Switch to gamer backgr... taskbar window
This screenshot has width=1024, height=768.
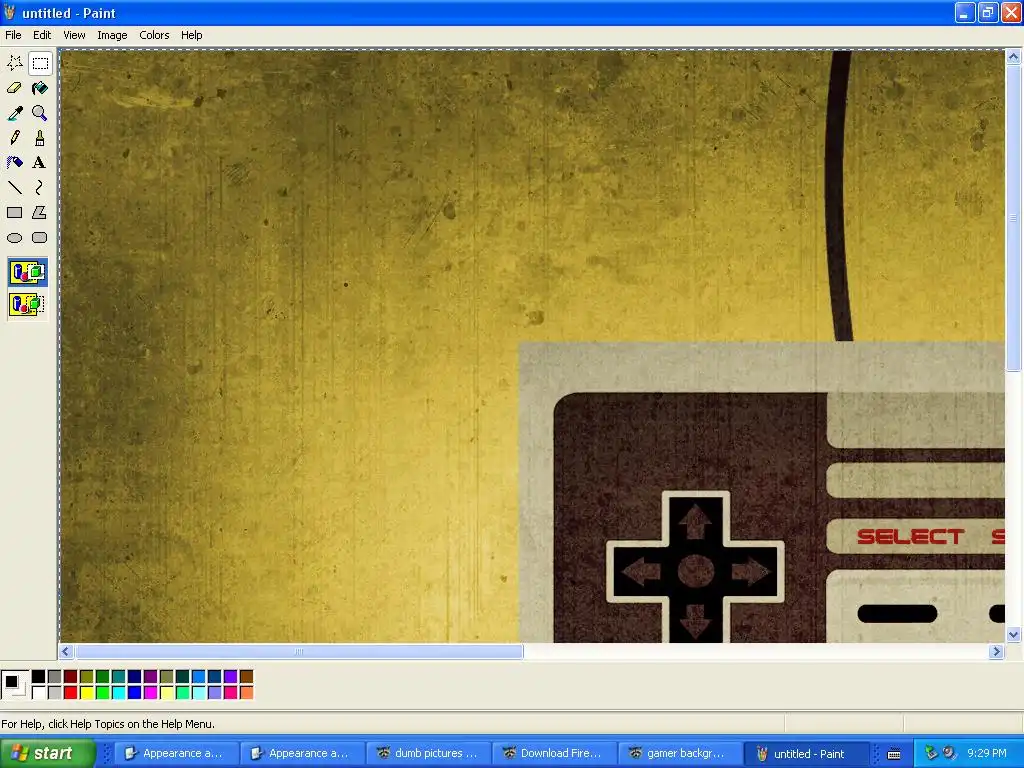click(x=680, y=754)
